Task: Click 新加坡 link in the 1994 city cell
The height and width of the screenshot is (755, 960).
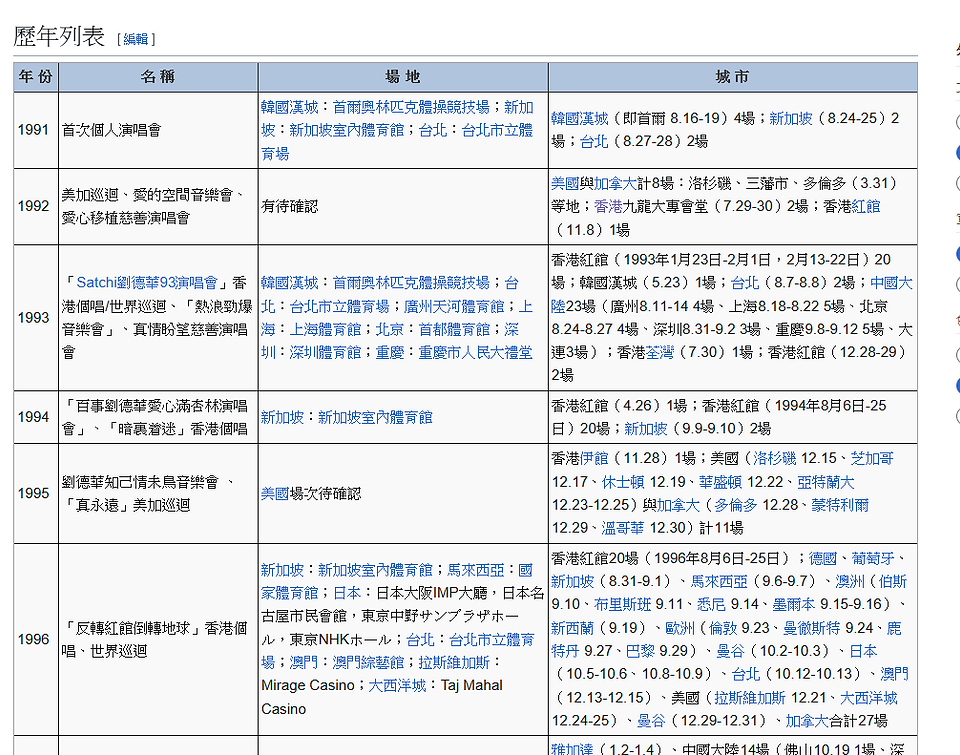Action: coord(645,429)
